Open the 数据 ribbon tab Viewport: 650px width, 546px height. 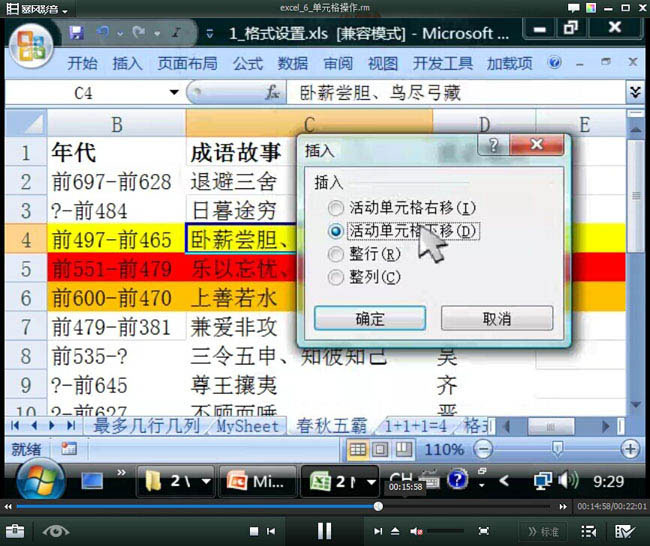[293, 63]
